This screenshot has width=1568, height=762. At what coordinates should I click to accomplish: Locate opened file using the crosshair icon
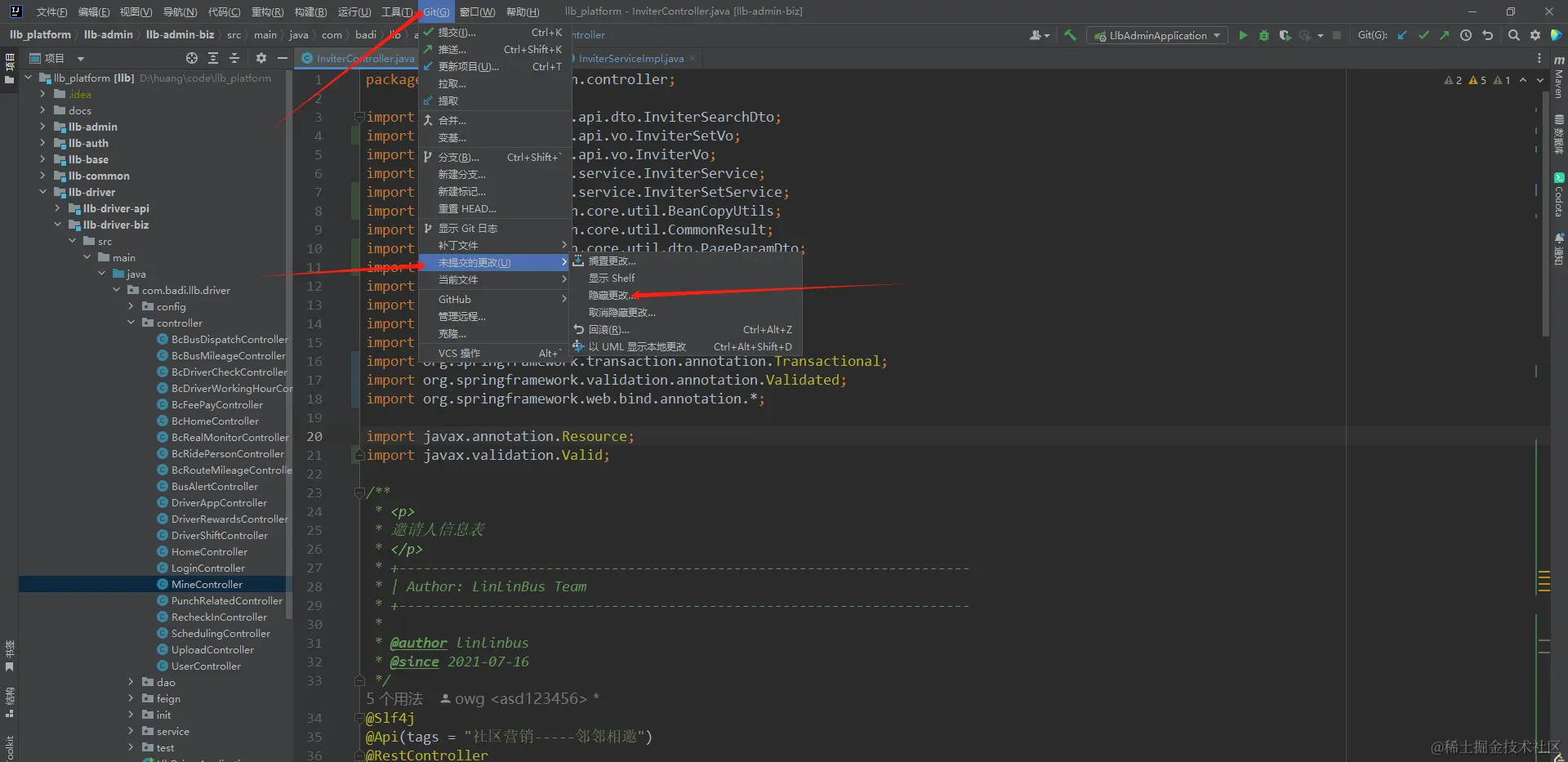click(x=192, y=58)
